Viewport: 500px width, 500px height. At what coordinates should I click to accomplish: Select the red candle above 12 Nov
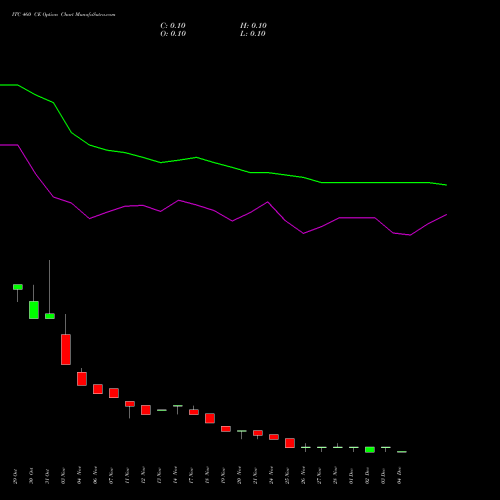pos(146,410)
